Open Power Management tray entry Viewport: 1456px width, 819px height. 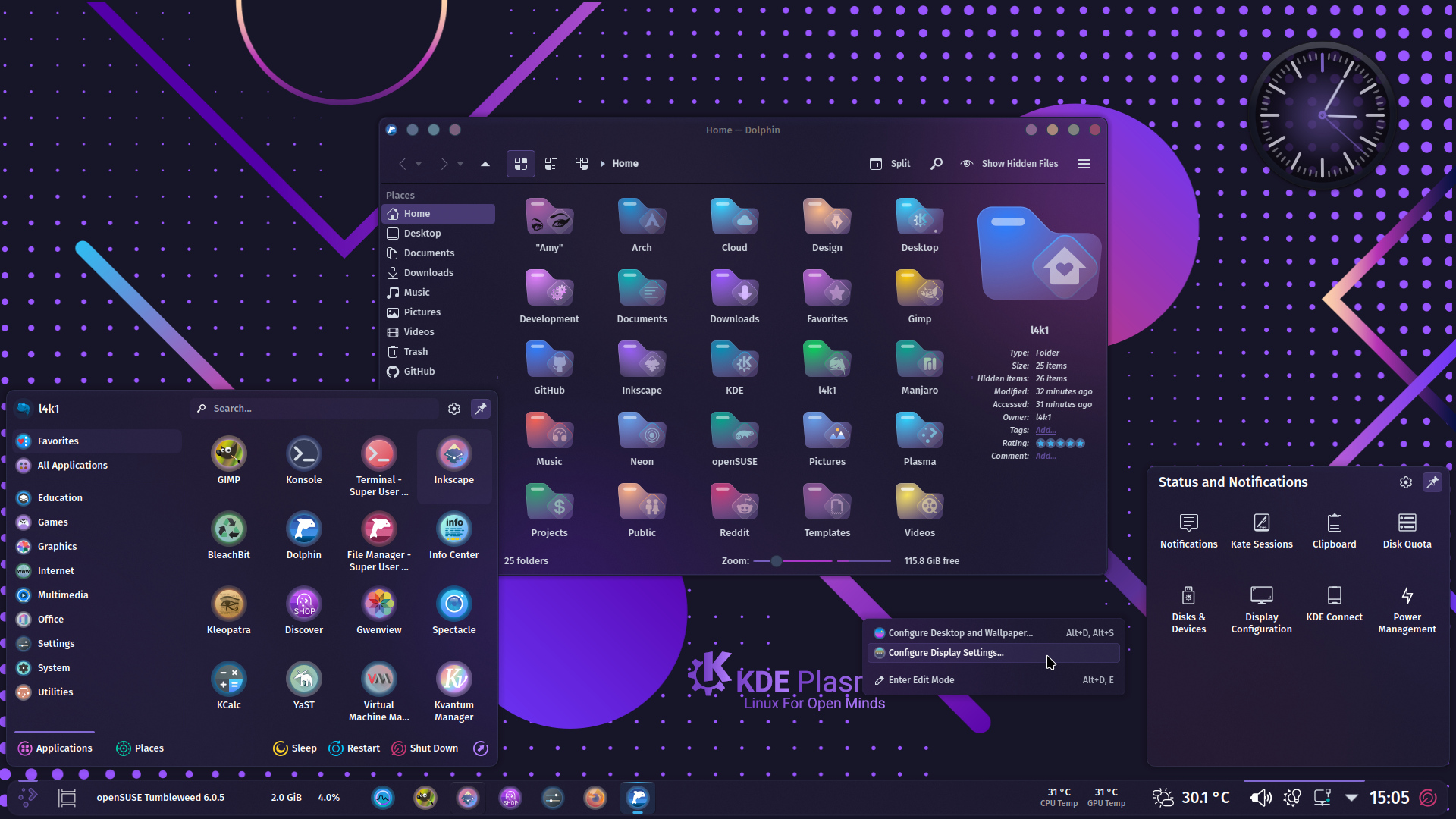click(1407, 610)
